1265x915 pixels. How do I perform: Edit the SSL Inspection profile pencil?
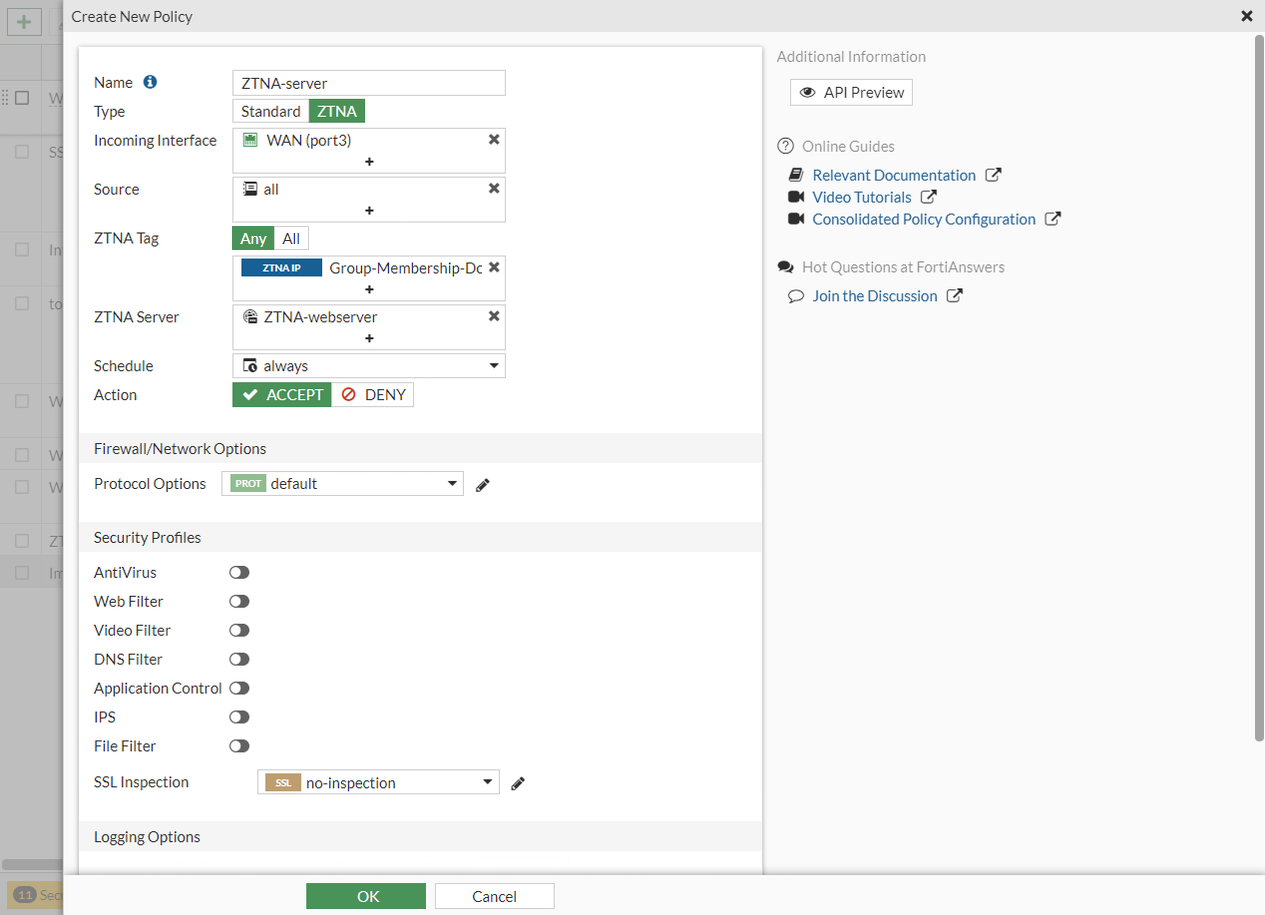(518, 784)
